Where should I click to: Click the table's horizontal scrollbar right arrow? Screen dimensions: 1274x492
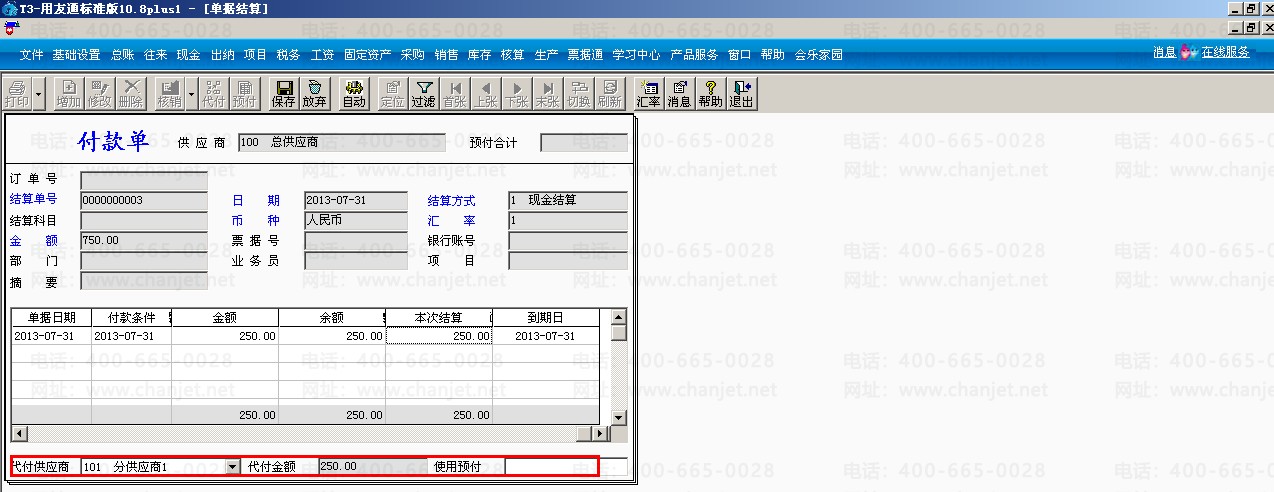(600, 433)
